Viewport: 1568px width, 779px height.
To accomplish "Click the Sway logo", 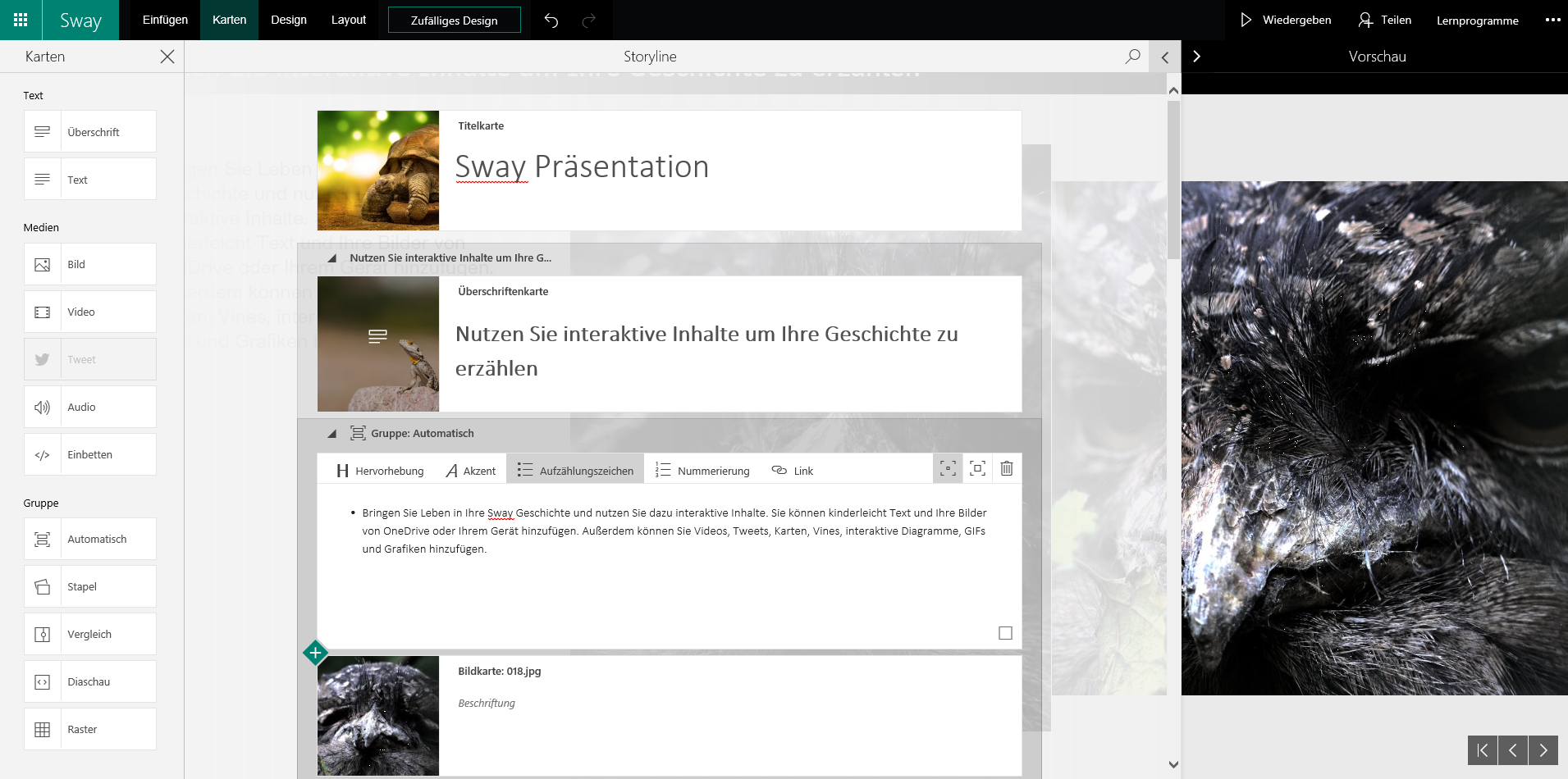I will click(80, 20).
